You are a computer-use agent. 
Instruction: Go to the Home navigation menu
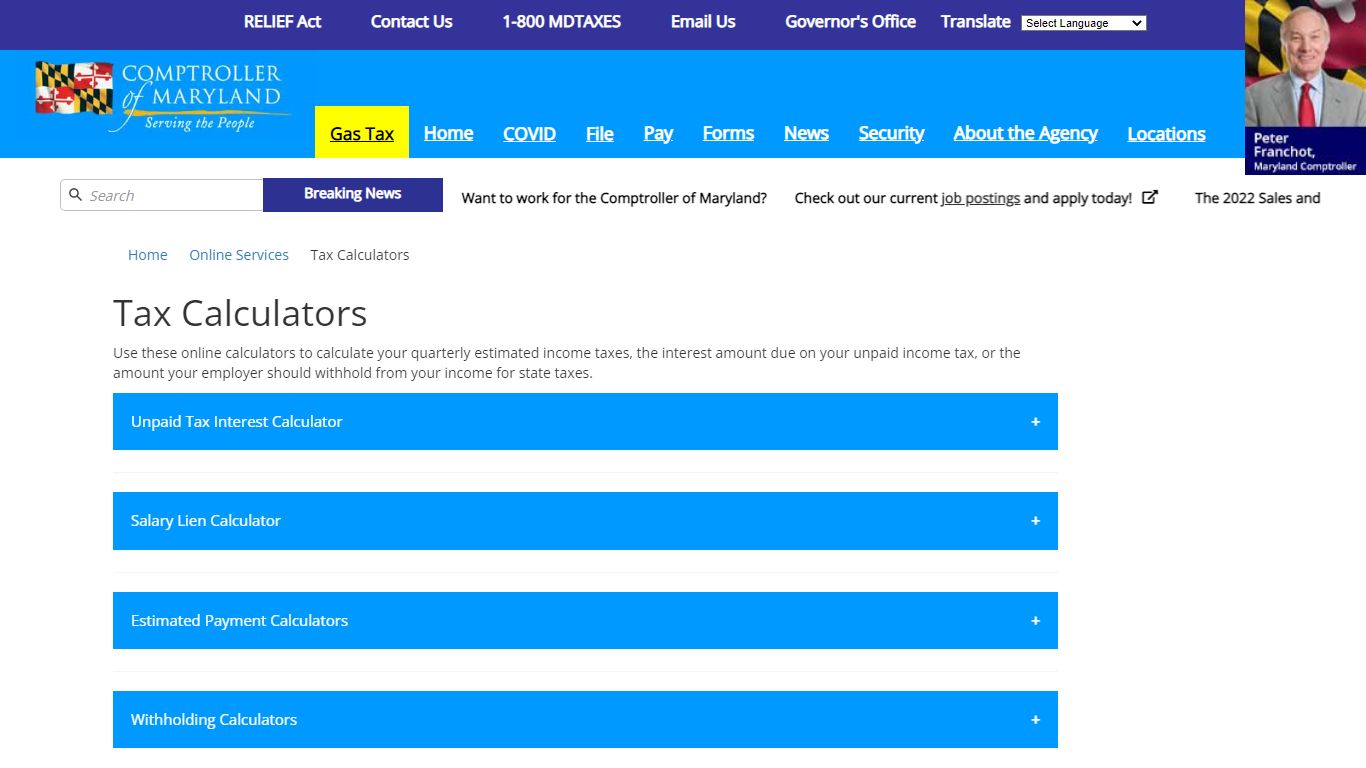point(448,133)
